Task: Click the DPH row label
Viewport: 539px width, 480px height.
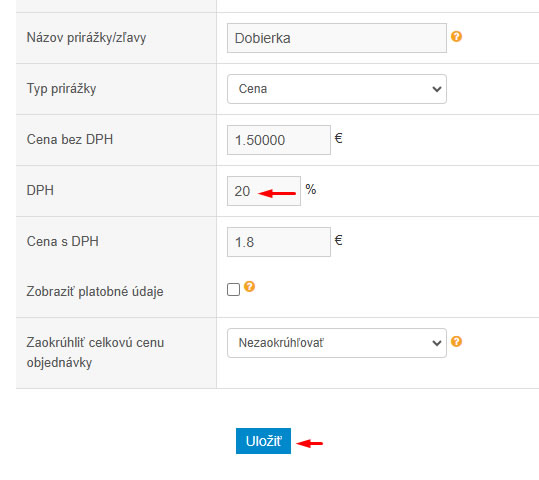Action: (x=40, y=190)
